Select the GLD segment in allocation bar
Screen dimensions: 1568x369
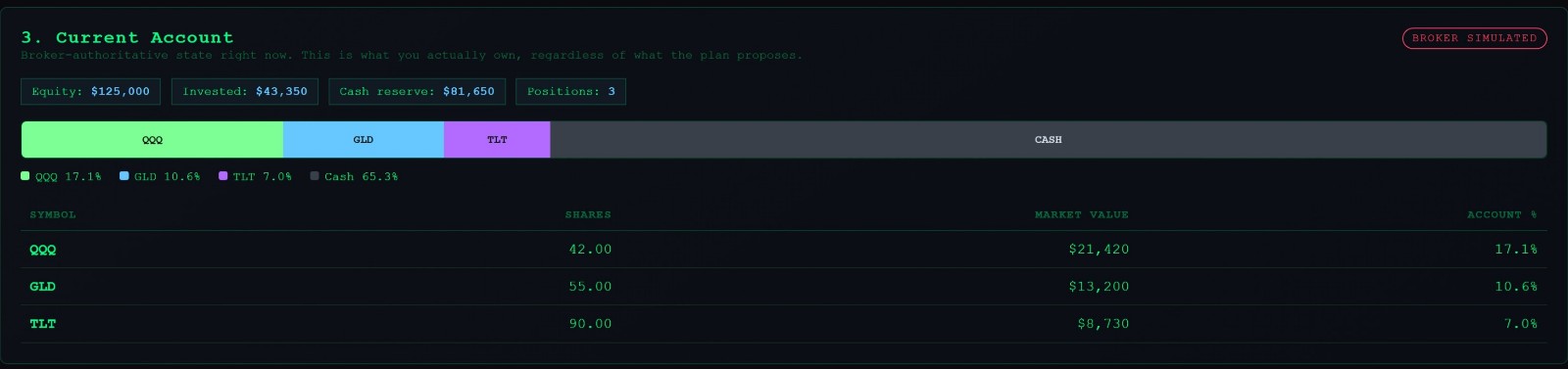(364, 140)
